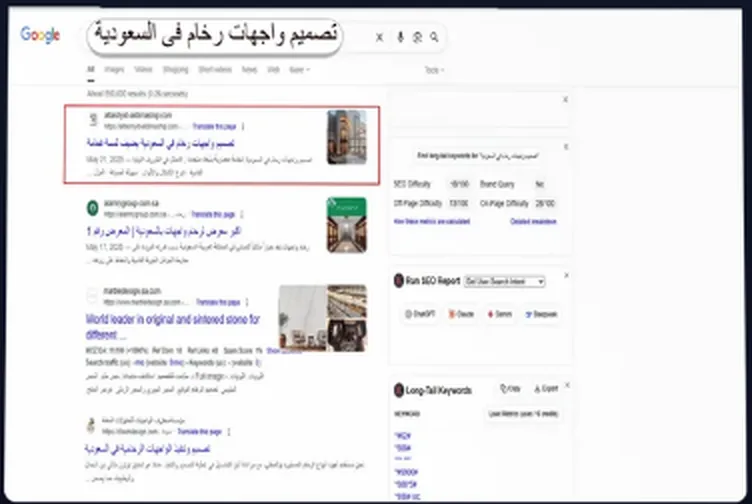Open the three-dot menu of the first result
Image resolution: width=752 pixels, height=504 pixels.
(x=243, y=127)
